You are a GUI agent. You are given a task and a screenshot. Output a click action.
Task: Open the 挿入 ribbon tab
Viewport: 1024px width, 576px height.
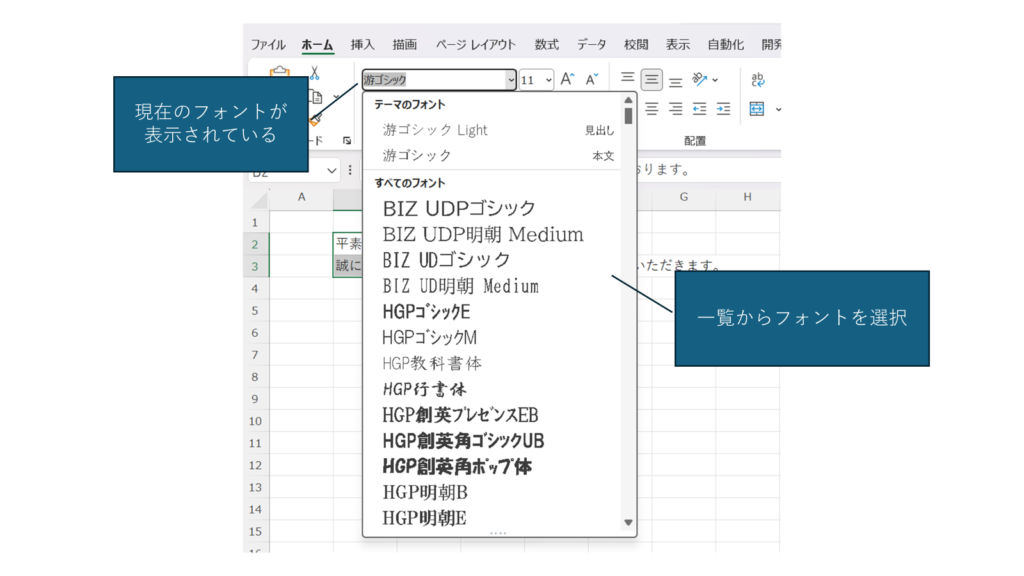[362, 44]
